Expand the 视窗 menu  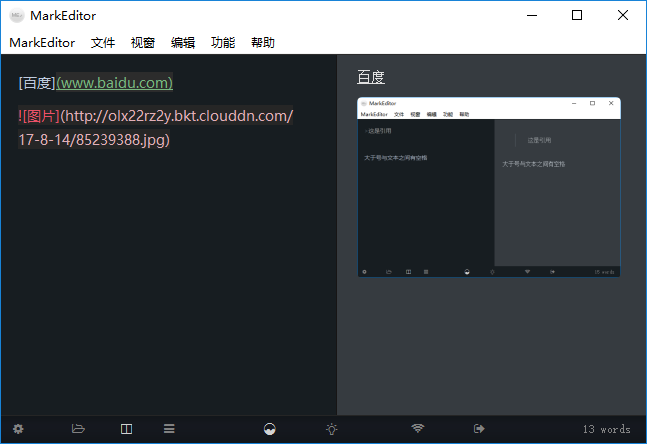pyautogui.click(x=143, y=43)
